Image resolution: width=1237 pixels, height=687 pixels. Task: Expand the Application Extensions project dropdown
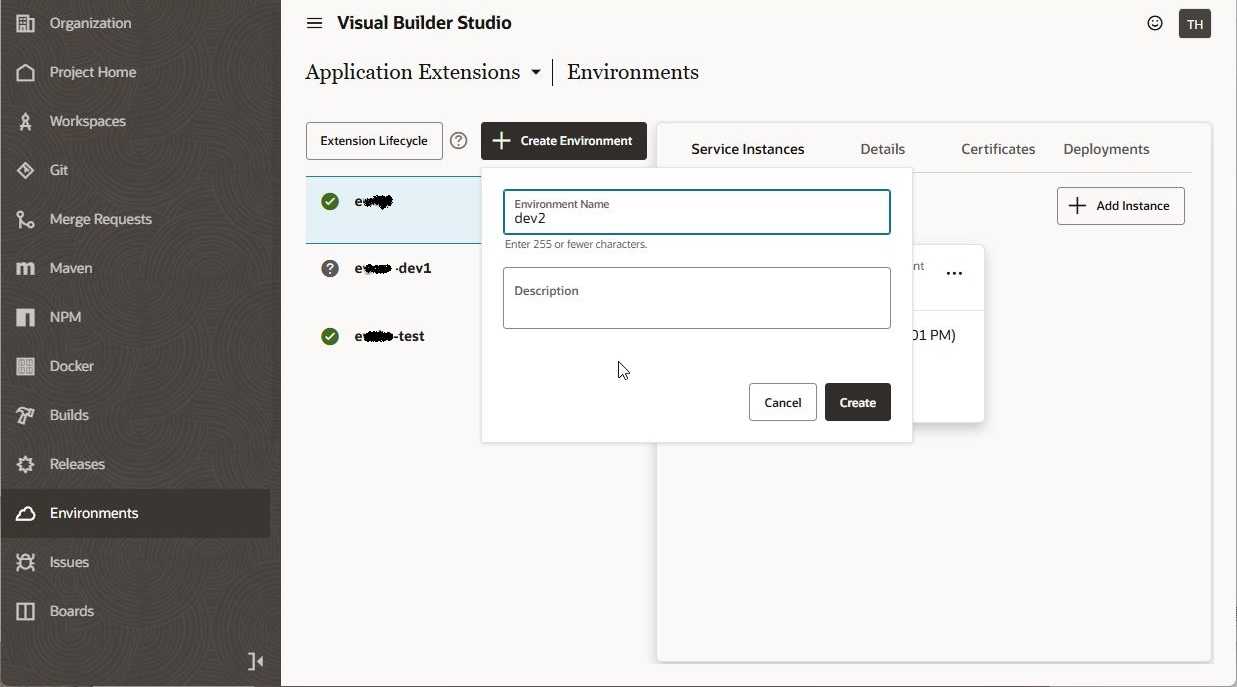[535, 72]
